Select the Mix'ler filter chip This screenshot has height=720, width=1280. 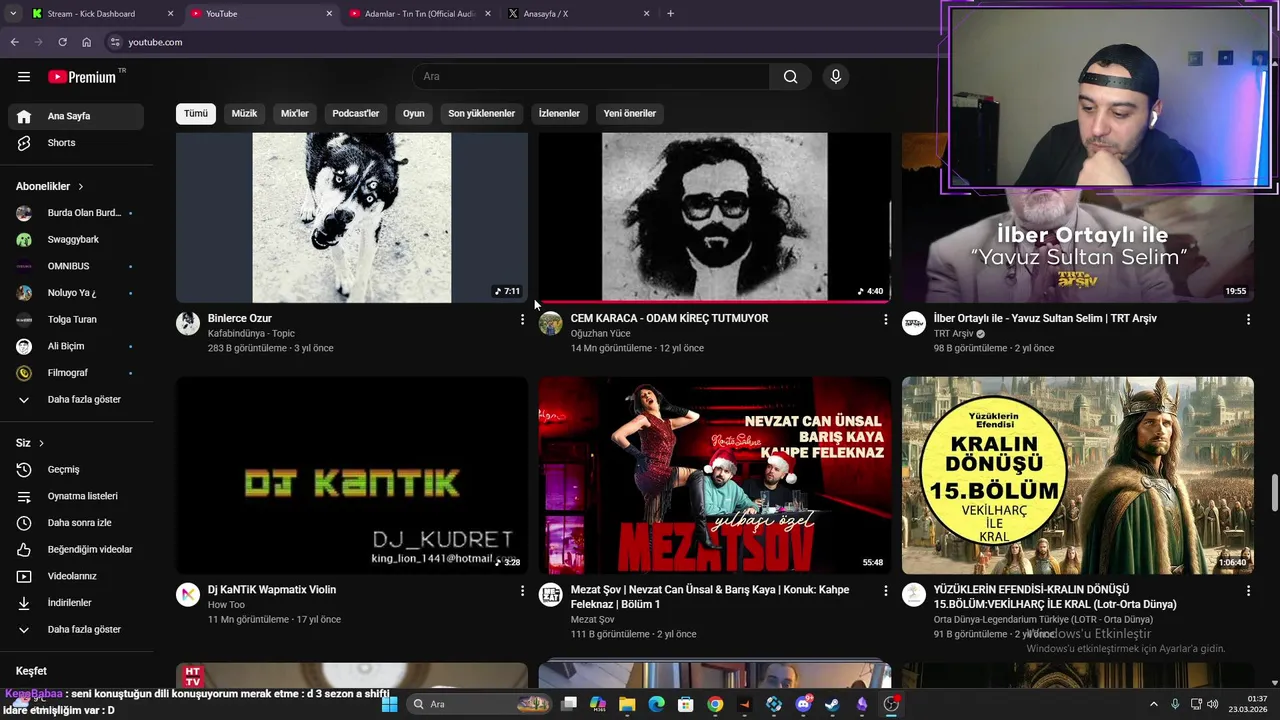[295, 114]
